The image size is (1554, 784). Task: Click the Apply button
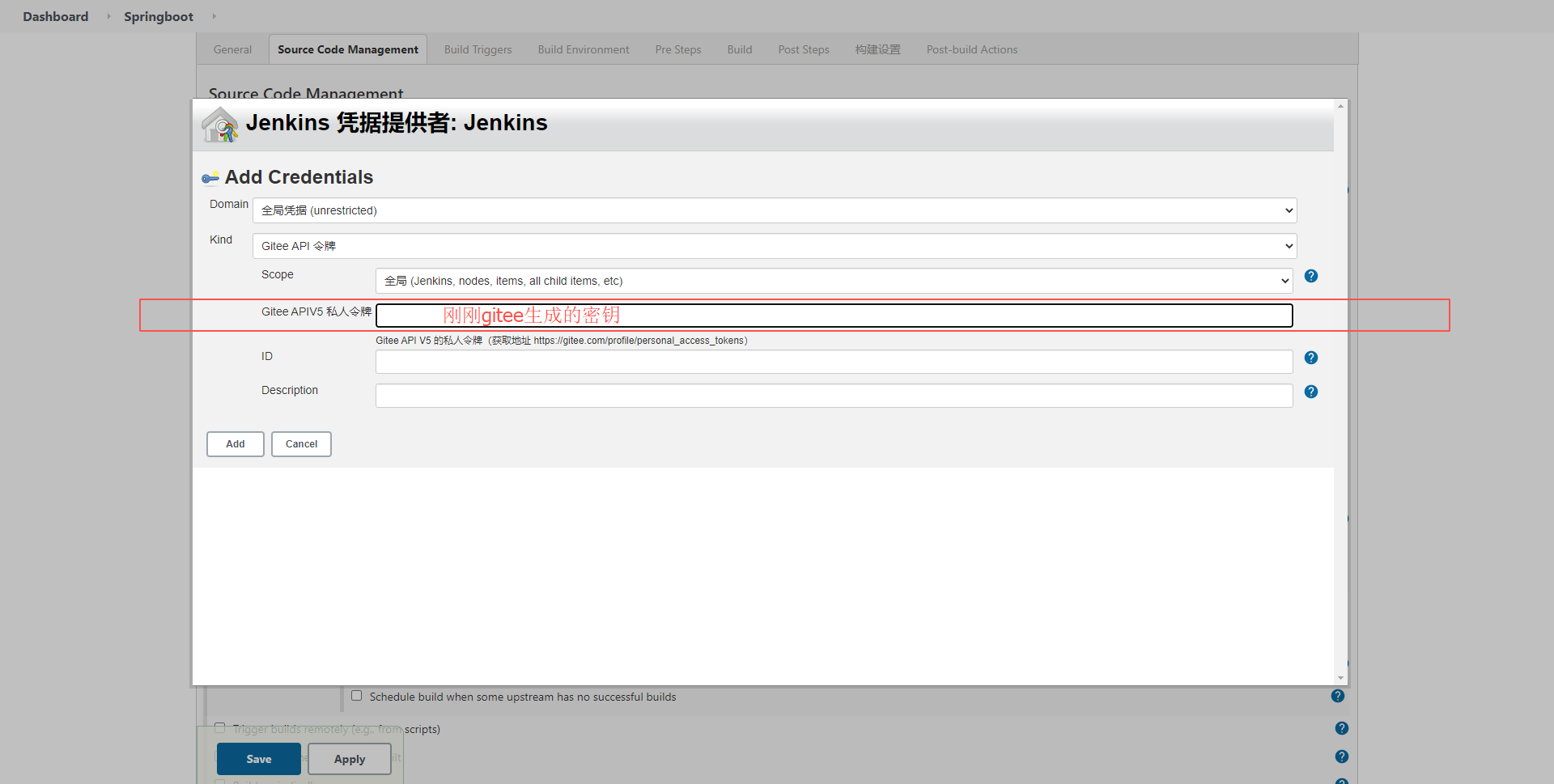(x=350, y=759)
